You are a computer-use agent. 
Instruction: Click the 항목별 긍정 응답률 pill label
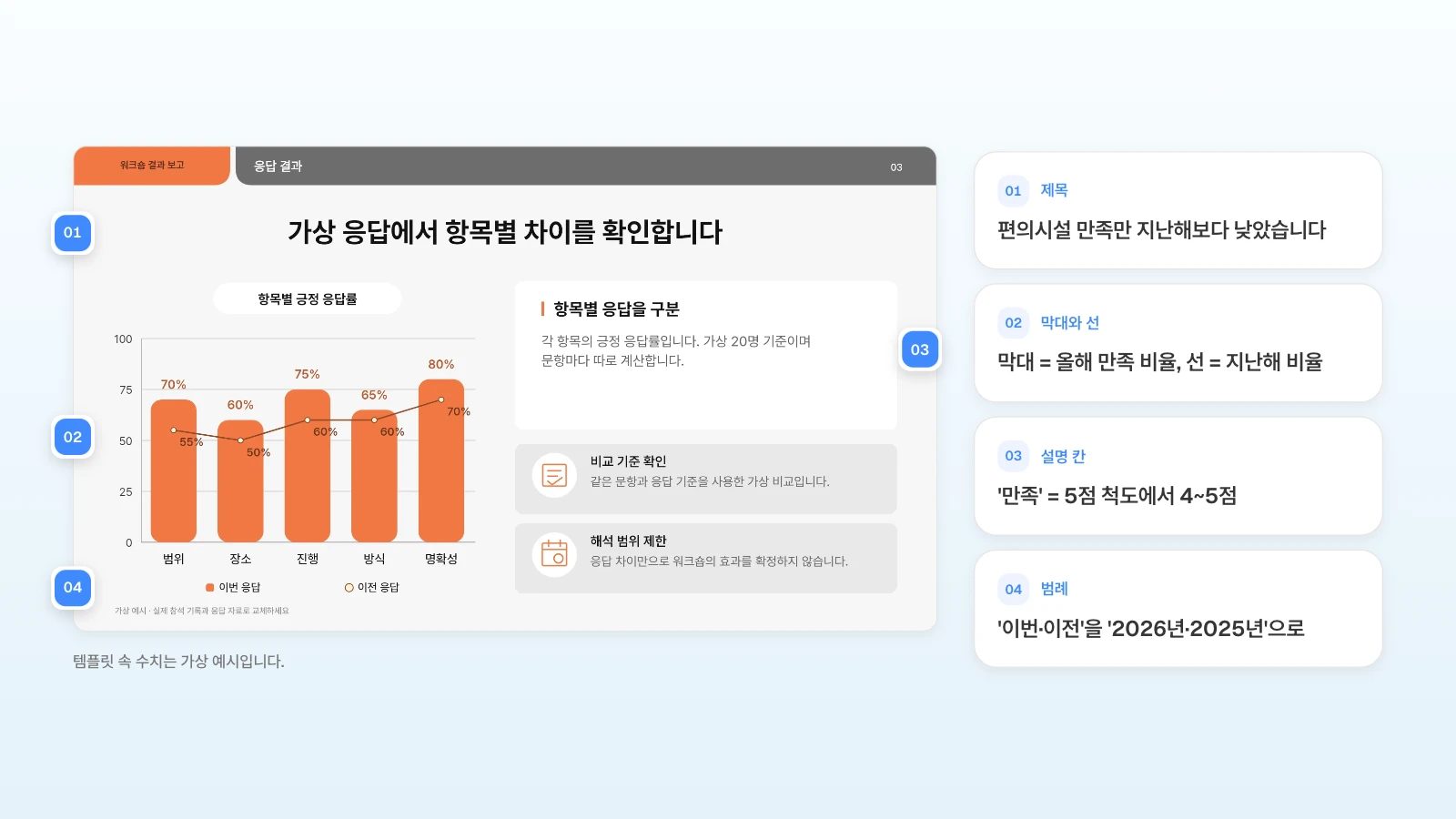307,298
